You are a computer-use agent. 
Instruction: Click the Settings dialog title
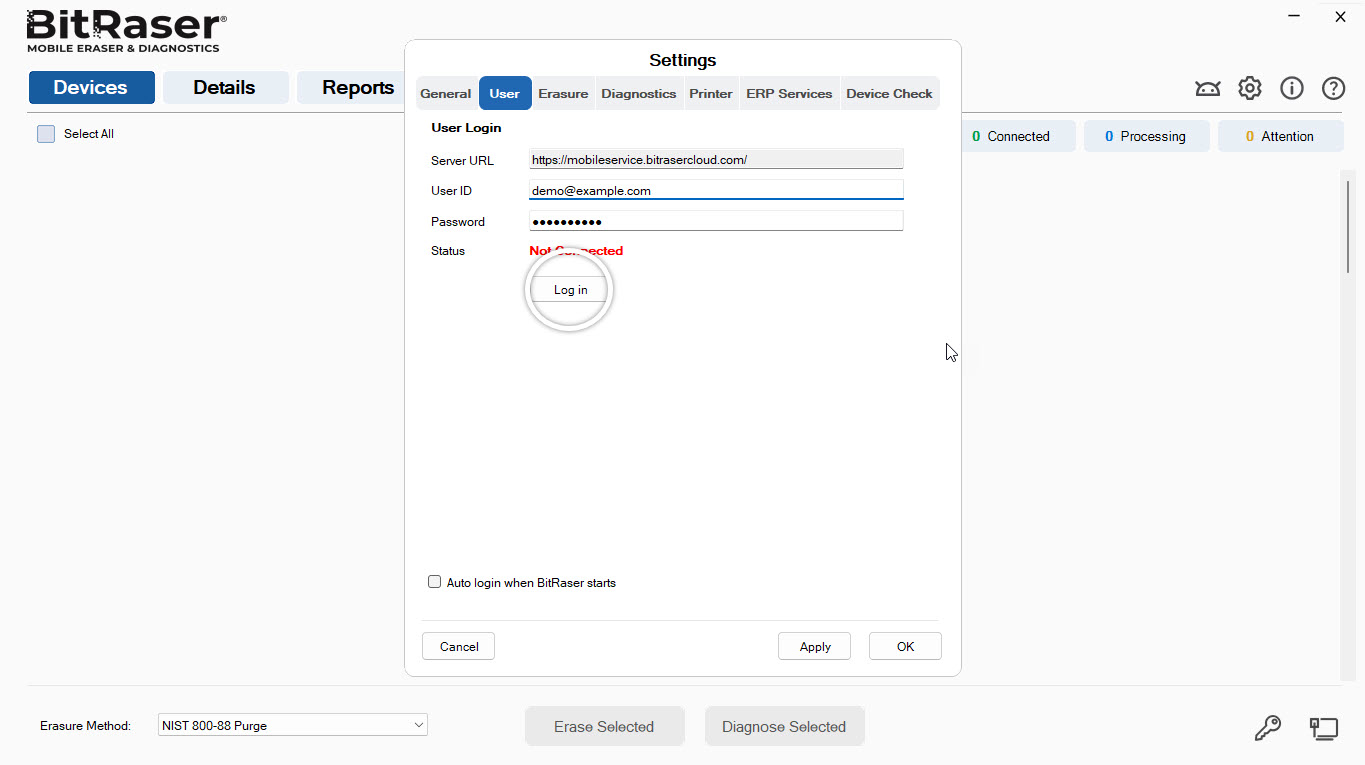point(683,60)
